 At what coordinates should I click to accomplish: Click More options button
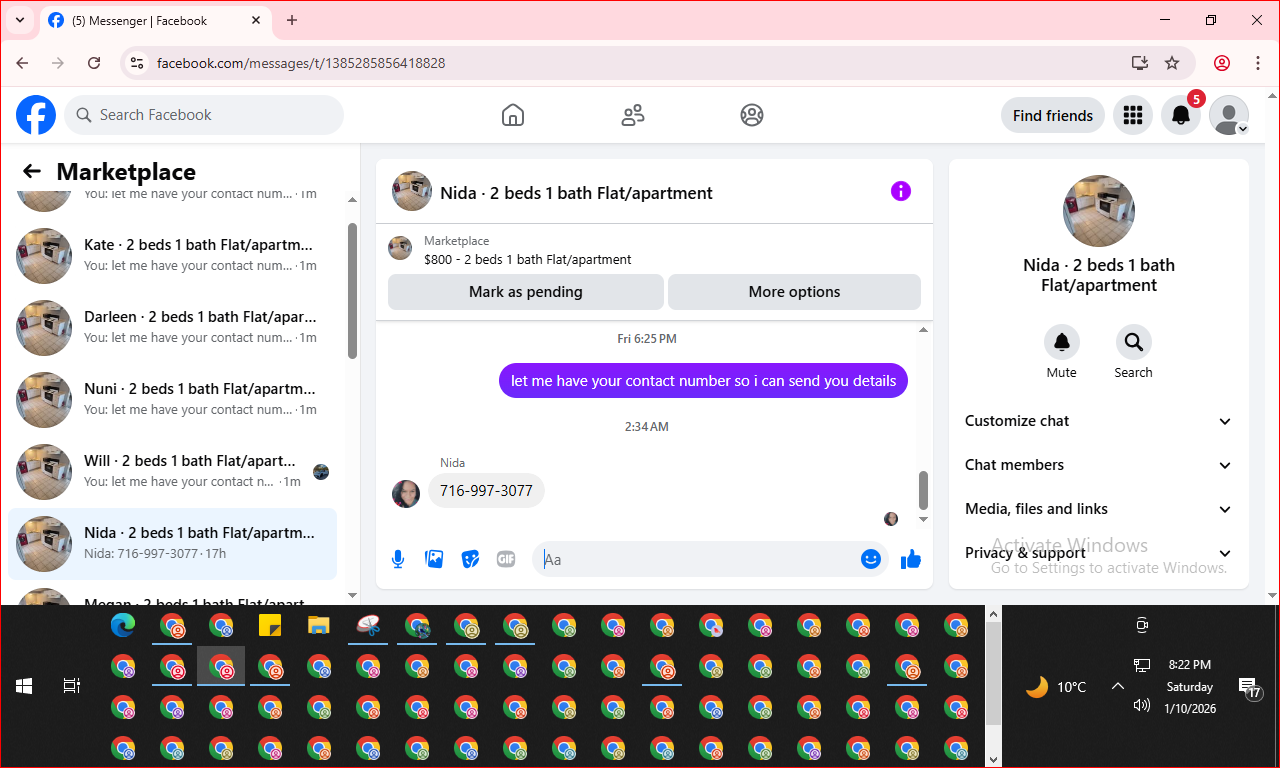click(x=794, y=292)
